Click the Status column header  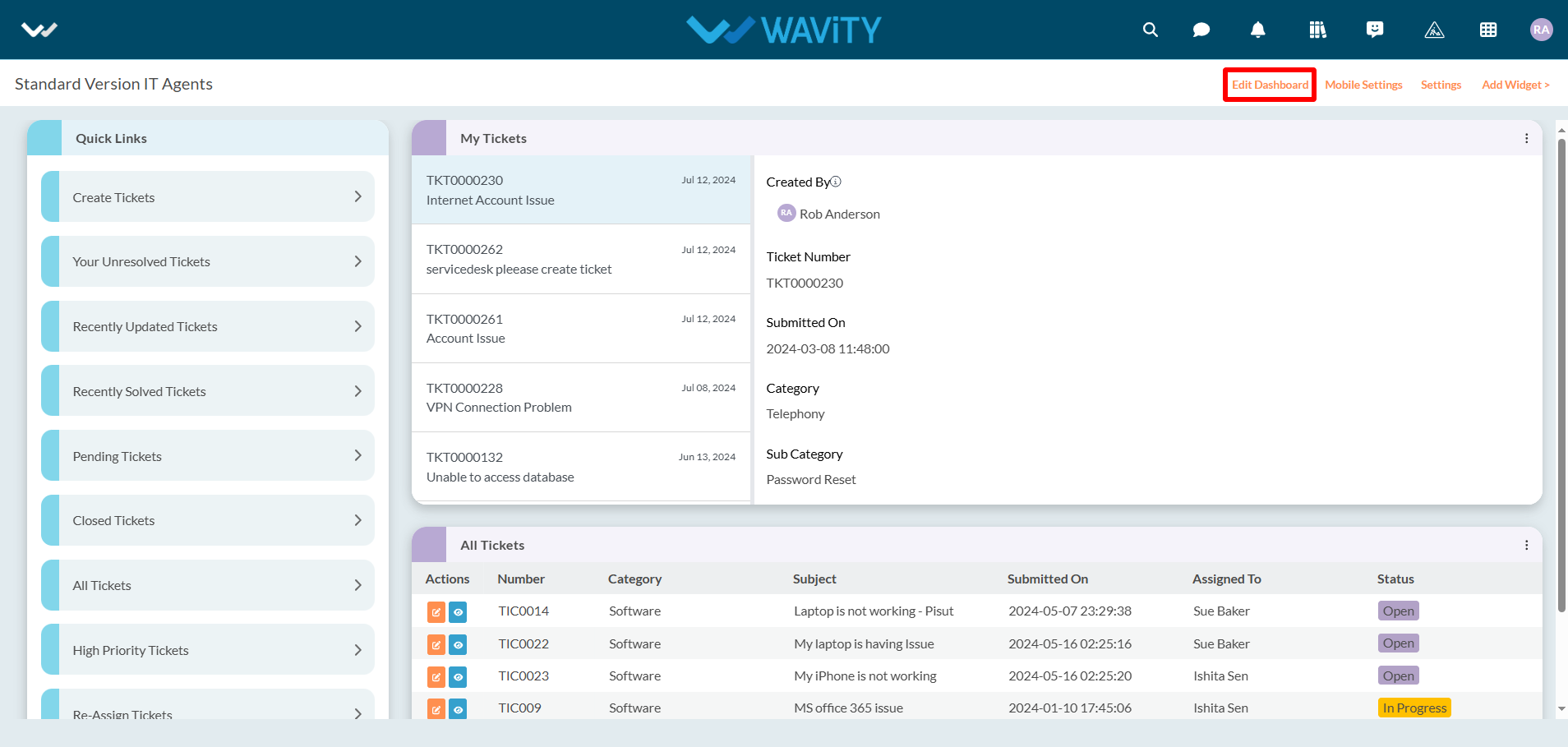(x=1395, y=579)
